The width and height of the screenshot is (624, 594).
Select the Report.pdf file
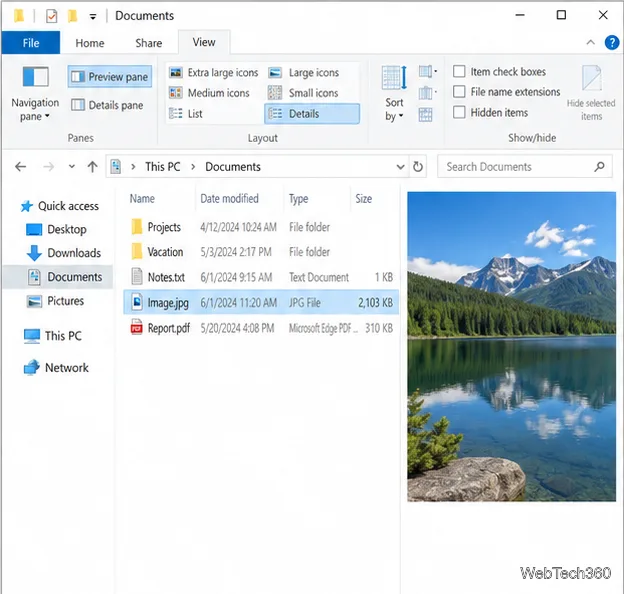[261, 328]
